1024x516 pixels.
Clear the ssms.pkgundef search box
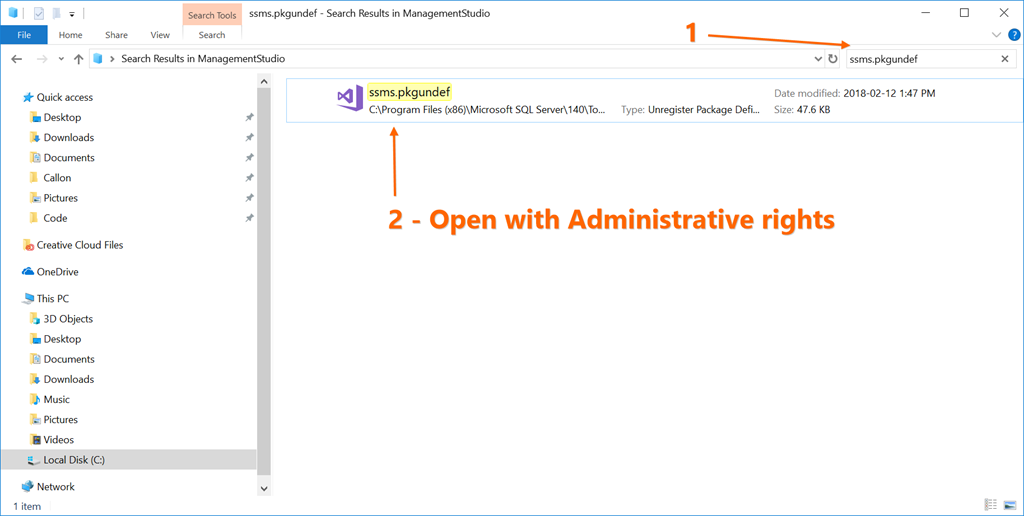pos(1005,59)
